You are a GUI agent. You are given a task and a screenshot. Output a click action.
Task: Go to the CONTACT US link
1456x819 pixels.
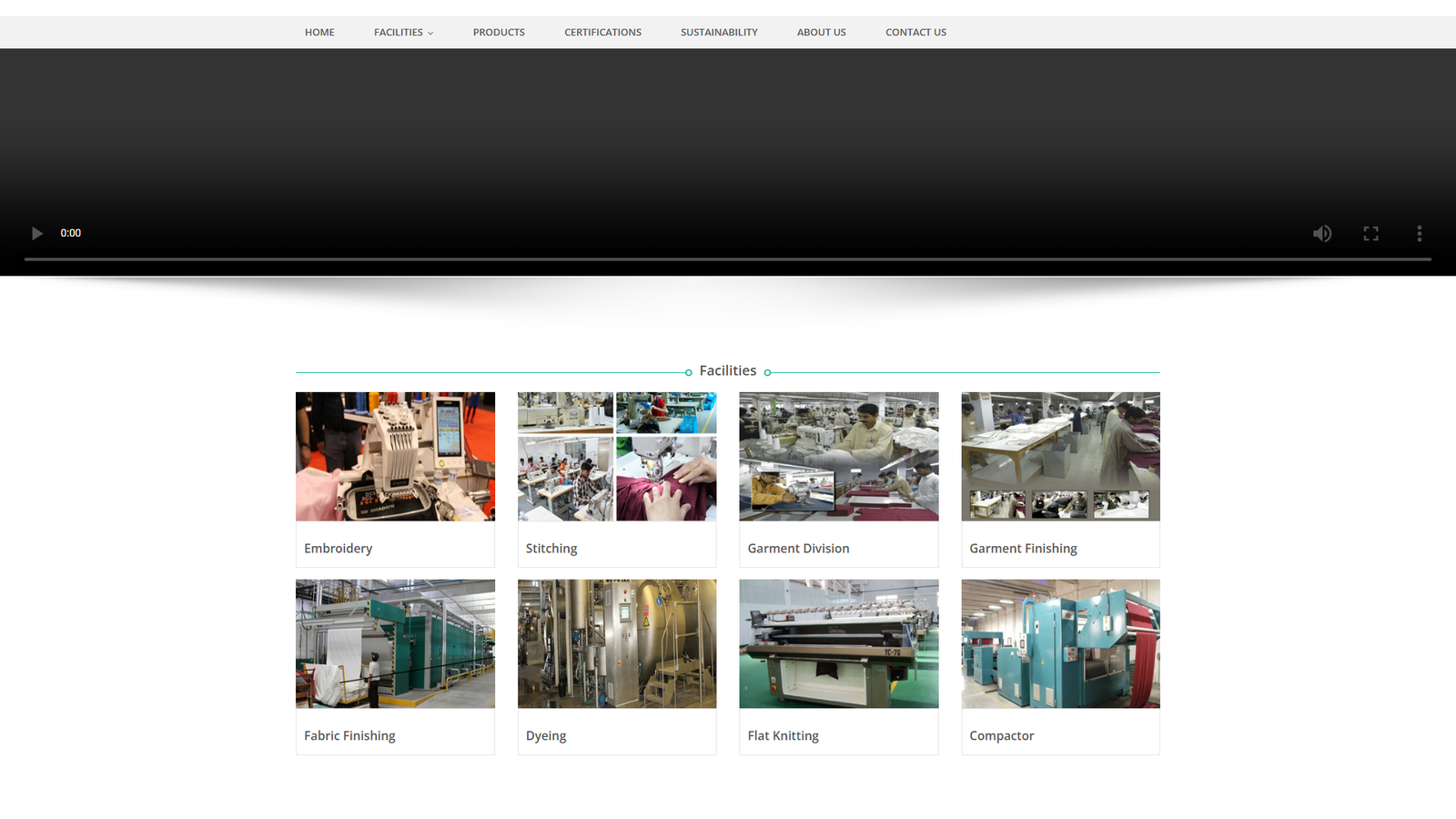(x=915, y=32)
